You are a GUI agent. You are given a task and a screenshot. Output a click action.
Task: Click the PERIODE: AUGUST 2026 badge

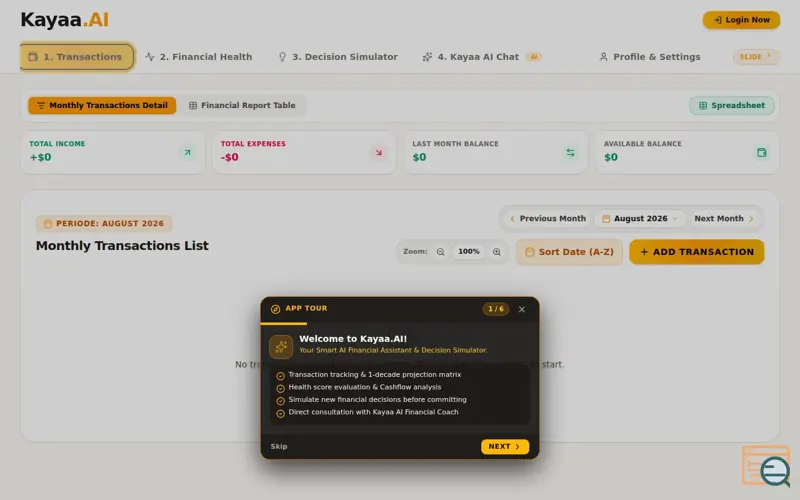[104, 223]
